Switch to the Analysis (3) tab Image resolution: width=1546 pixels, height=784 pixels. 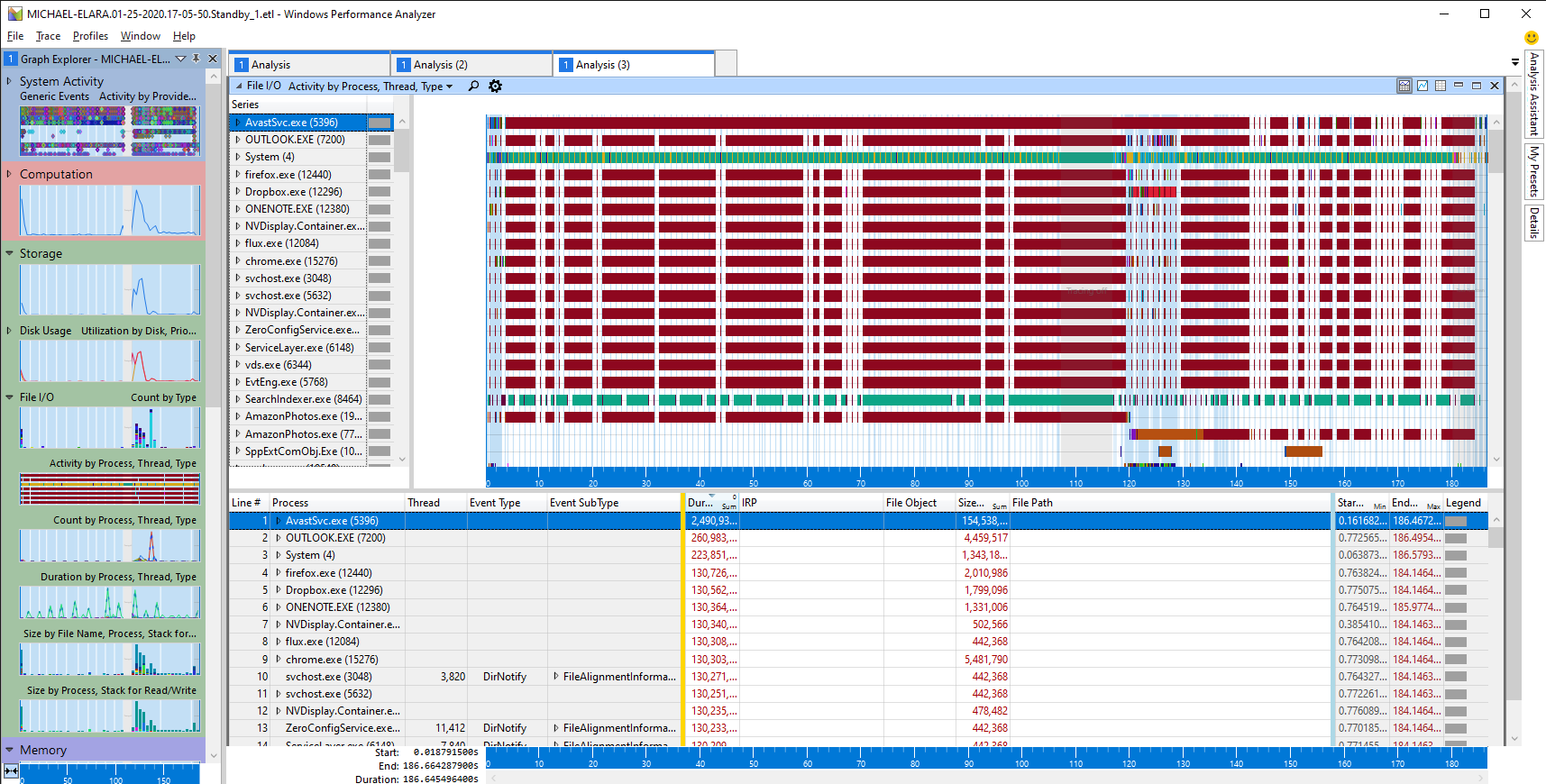[634, 65]
